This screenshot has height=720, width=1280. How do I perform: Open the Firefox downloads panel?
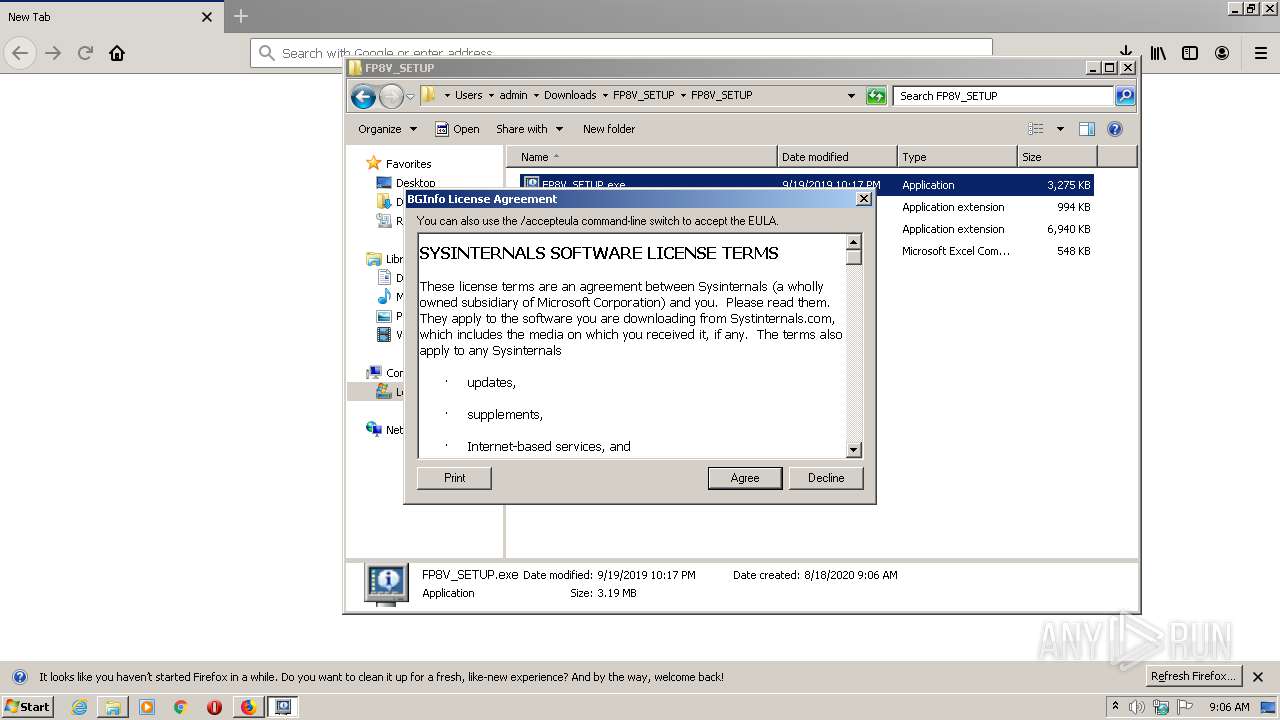pos(1126,53)
